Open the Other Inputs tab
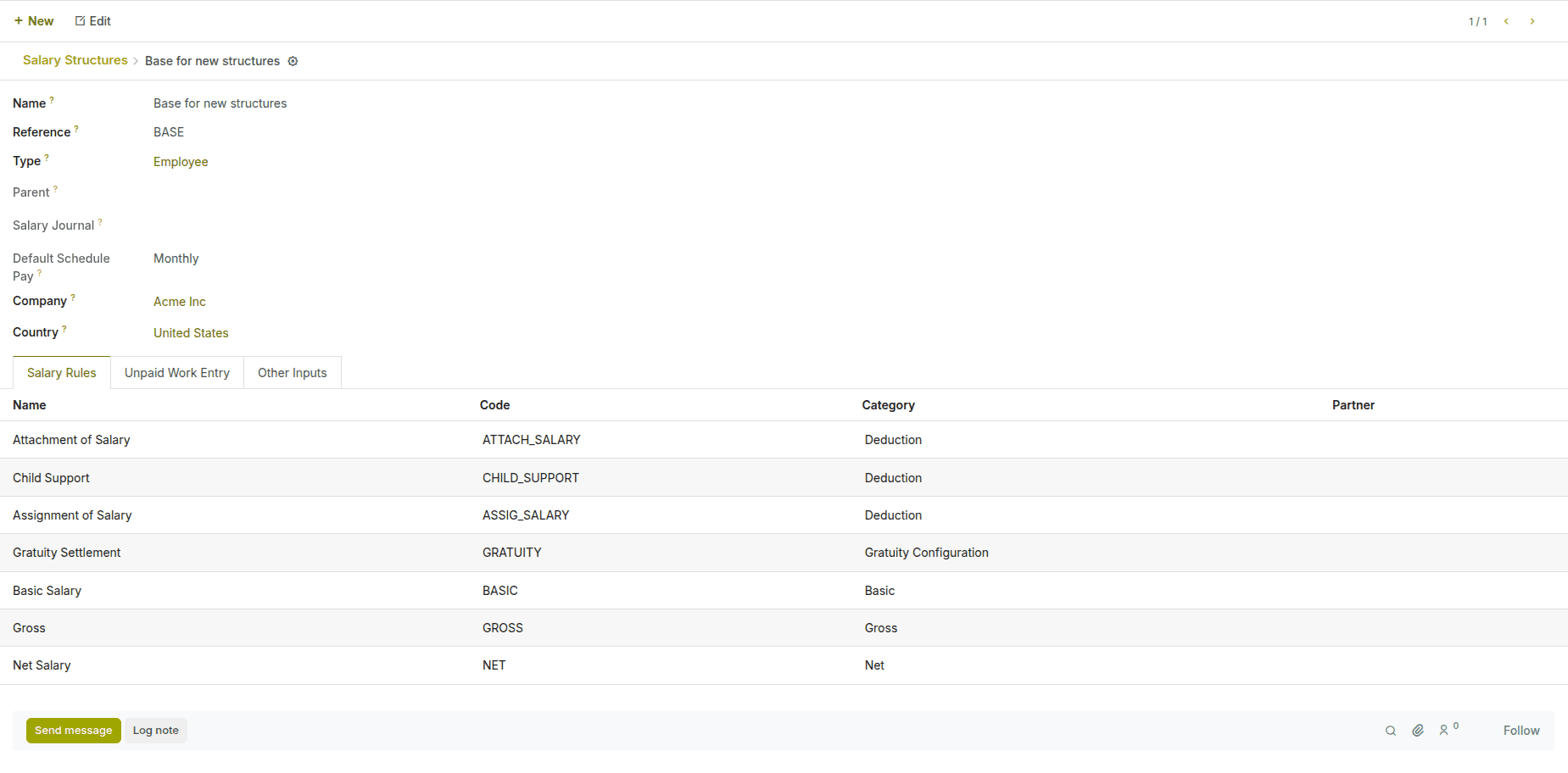Screen dimensions: 1568x773 click(x=292, y=372)
